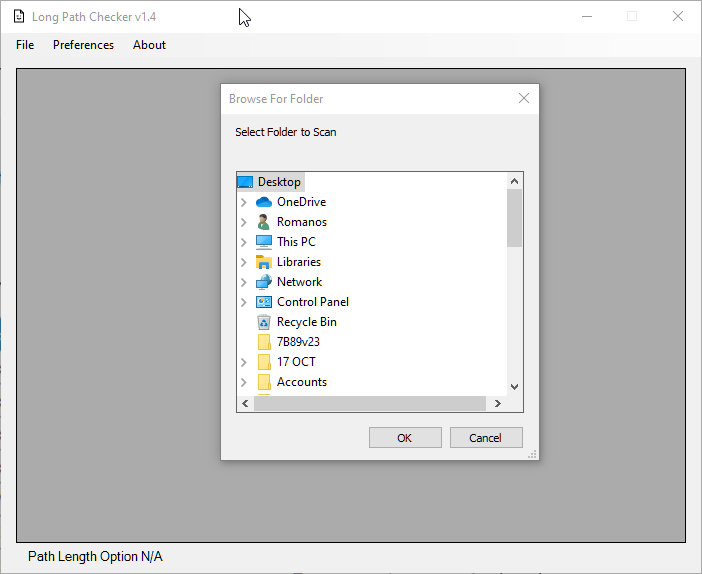This screenshot has height=574, width=702.
Task: Close the Long Path Checker window
Action: [678, 17]
